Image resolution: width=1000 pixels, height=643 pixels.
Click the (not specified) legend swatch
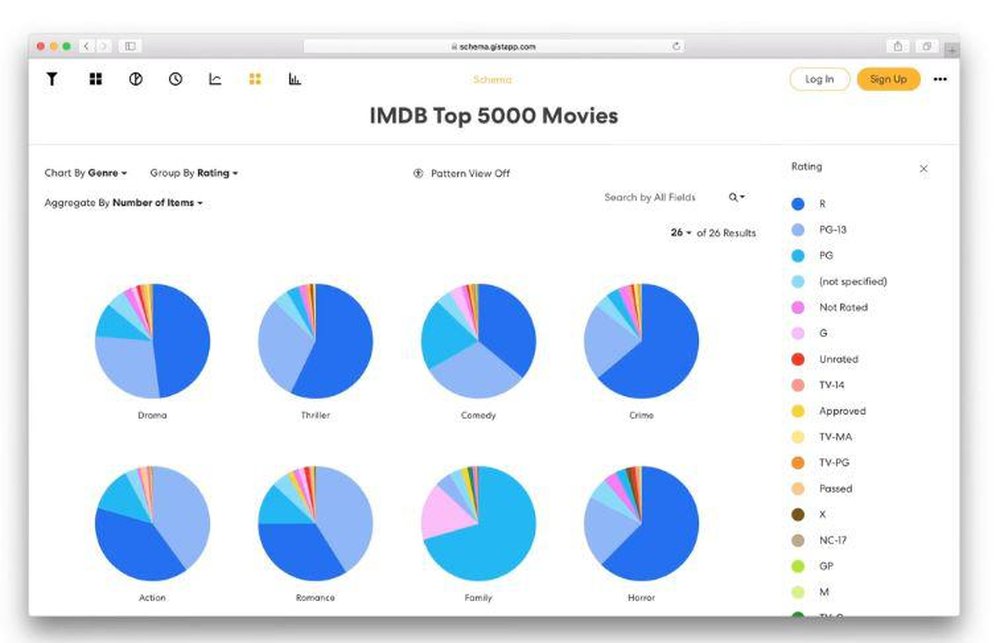point(798,281)
